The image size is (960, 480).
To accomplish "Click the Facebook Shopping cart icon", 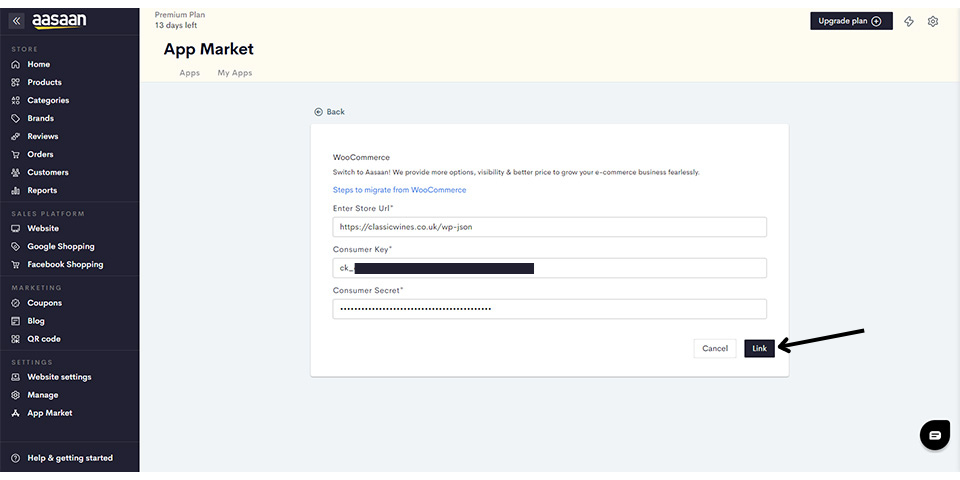I will (x=16, y=264).
